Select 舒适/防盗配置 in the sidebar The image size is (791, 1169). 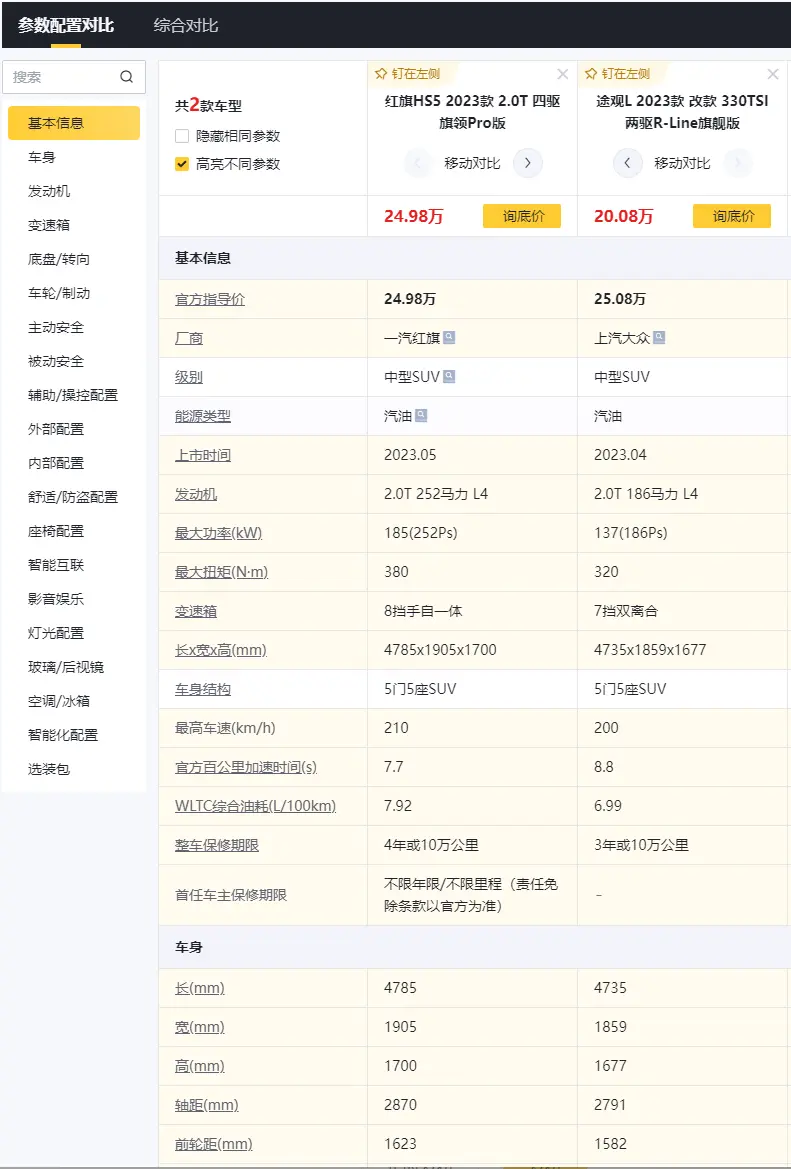(73, 497)
